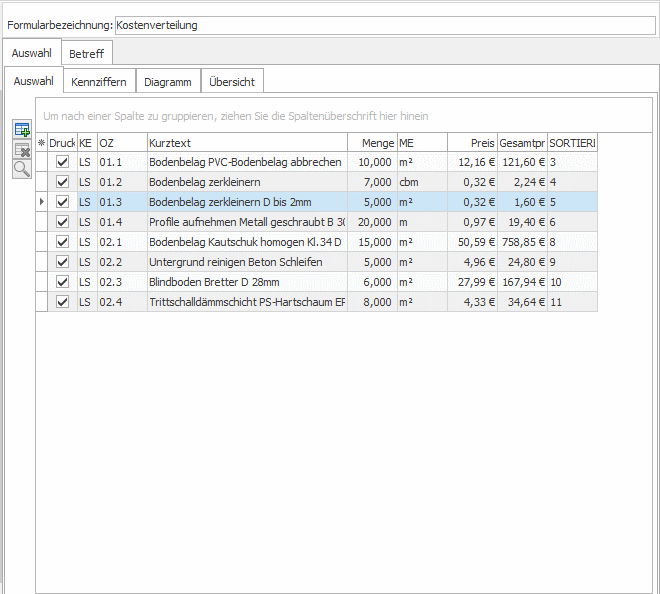The image size is (660, 594).
Task: Click Menge value 15,000
Action: [372, 242]
